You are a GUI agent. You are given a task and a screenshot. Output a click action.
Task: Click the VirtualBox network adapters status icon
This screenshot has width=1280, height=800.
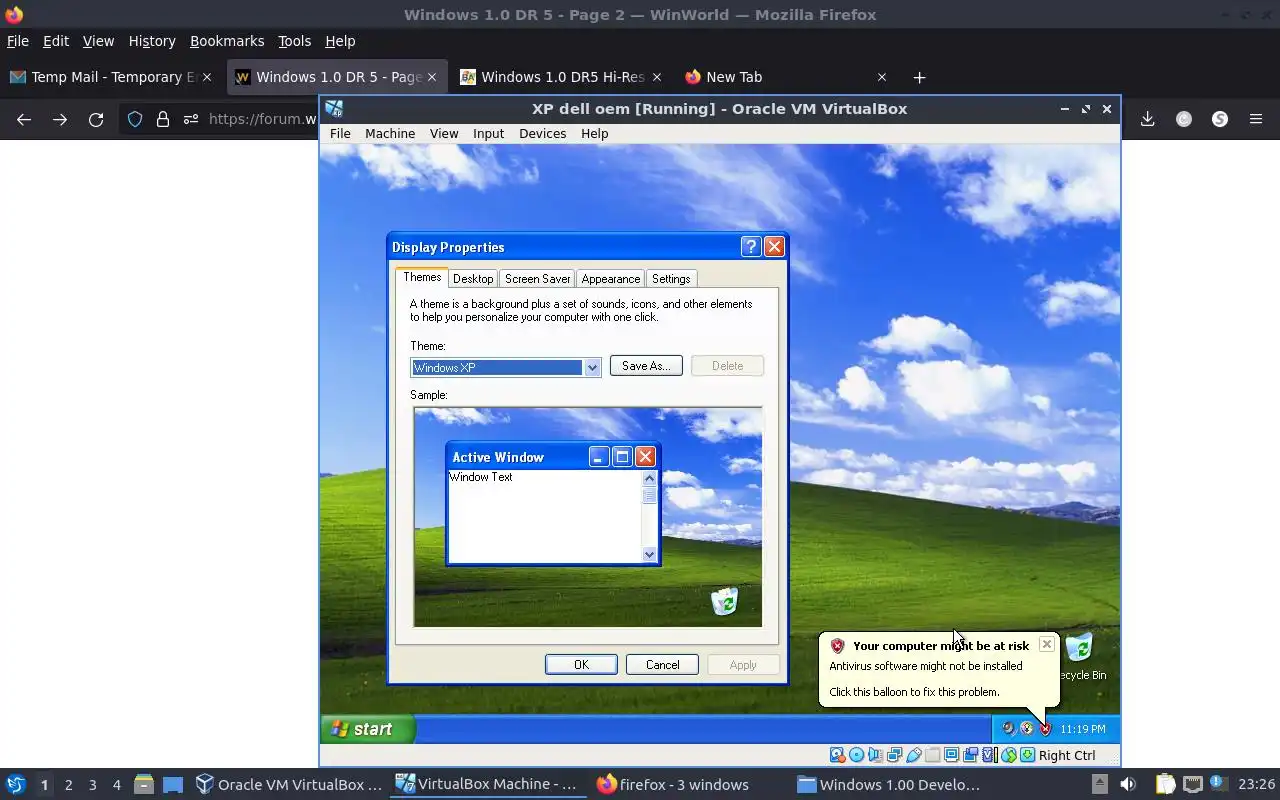[894, 755]
